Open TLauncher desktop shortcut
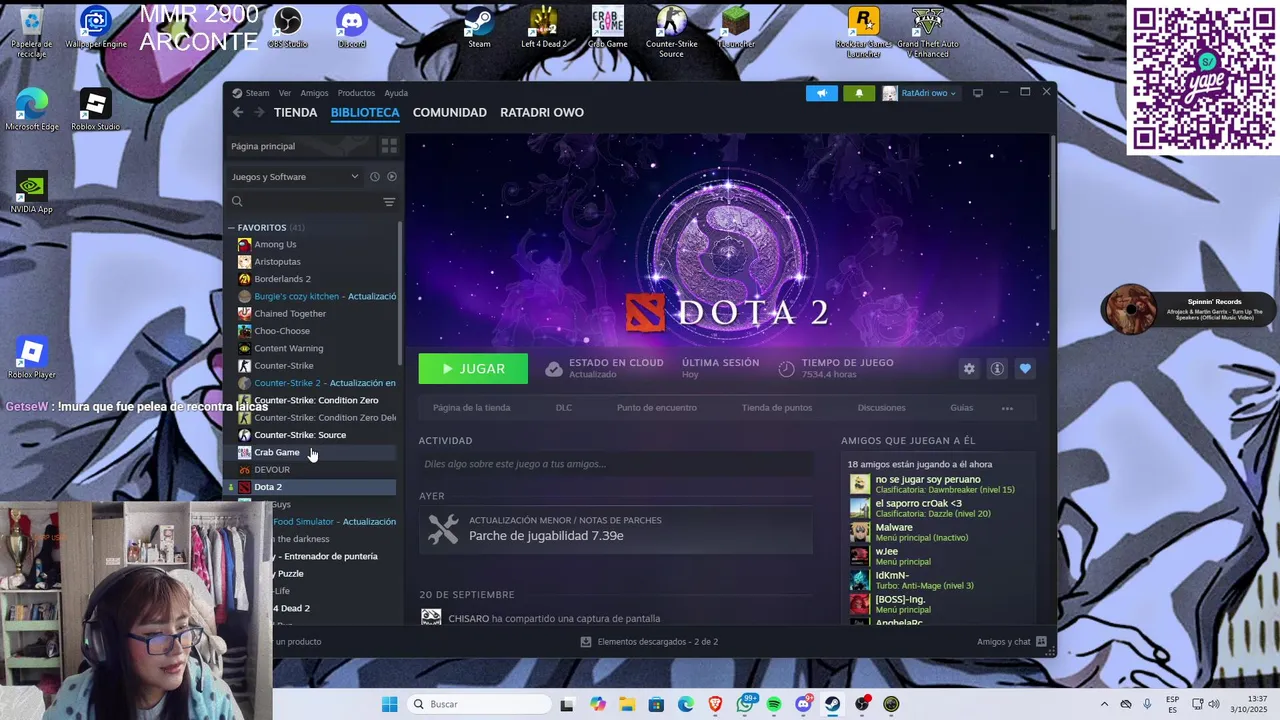 click(736, 27)
